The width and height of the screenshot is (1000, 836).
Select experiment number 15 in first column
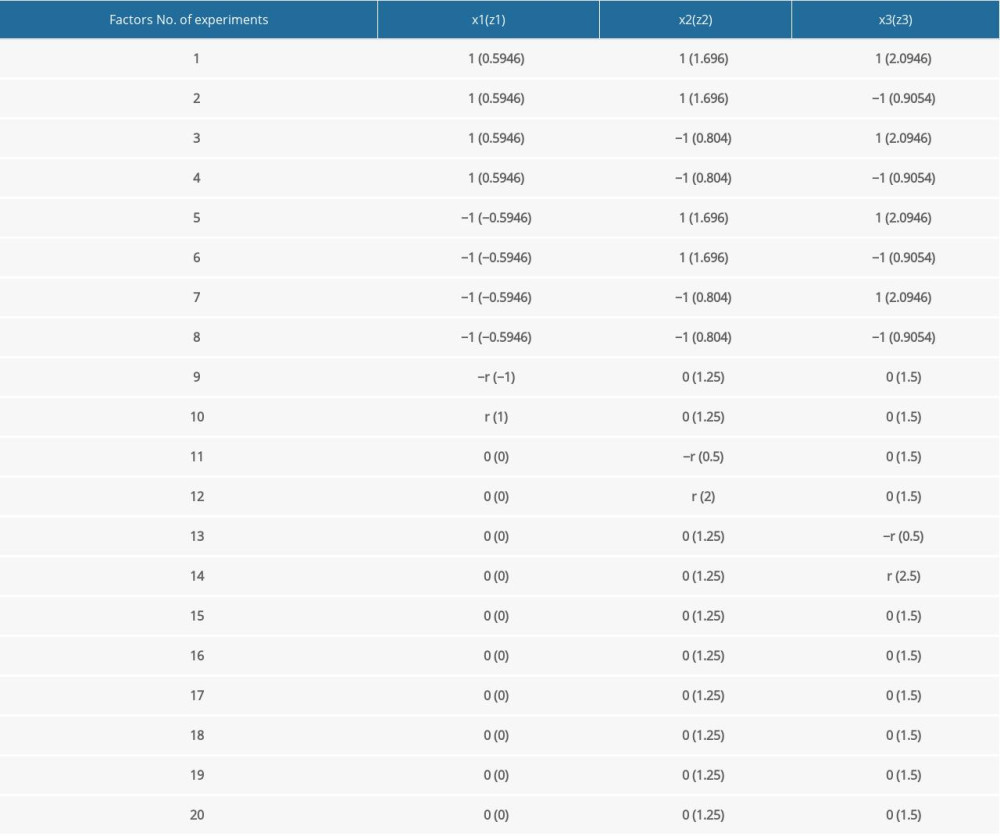pyautogui.click(x=197, y=616)
